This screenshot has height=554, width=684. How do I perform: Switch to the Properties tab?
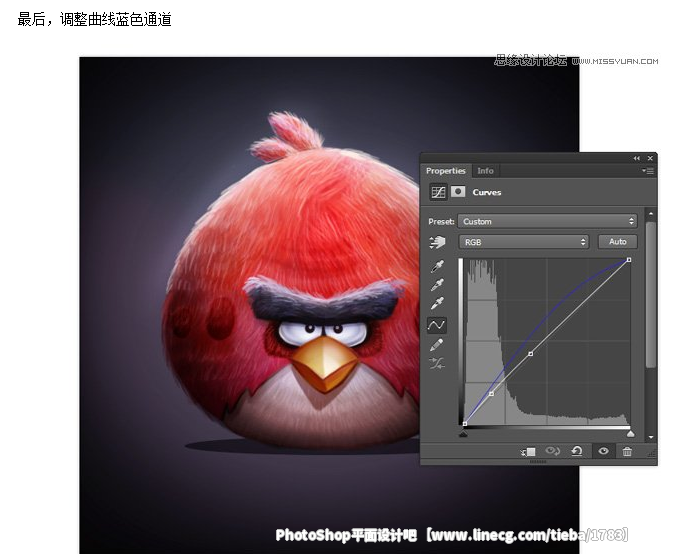[445, 171]
